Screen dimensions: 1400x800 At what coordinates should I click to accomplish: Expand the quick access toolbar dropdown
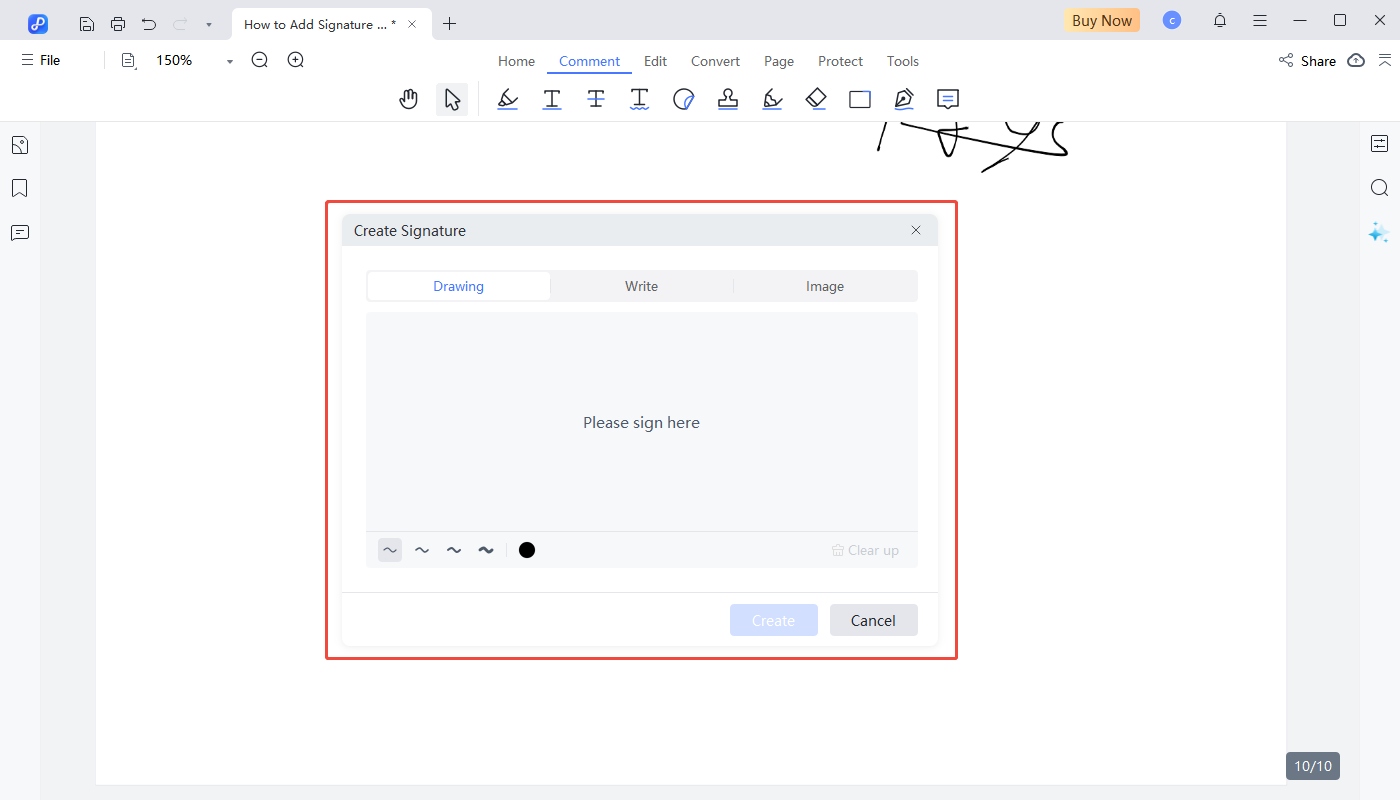[x=209, y=24]
